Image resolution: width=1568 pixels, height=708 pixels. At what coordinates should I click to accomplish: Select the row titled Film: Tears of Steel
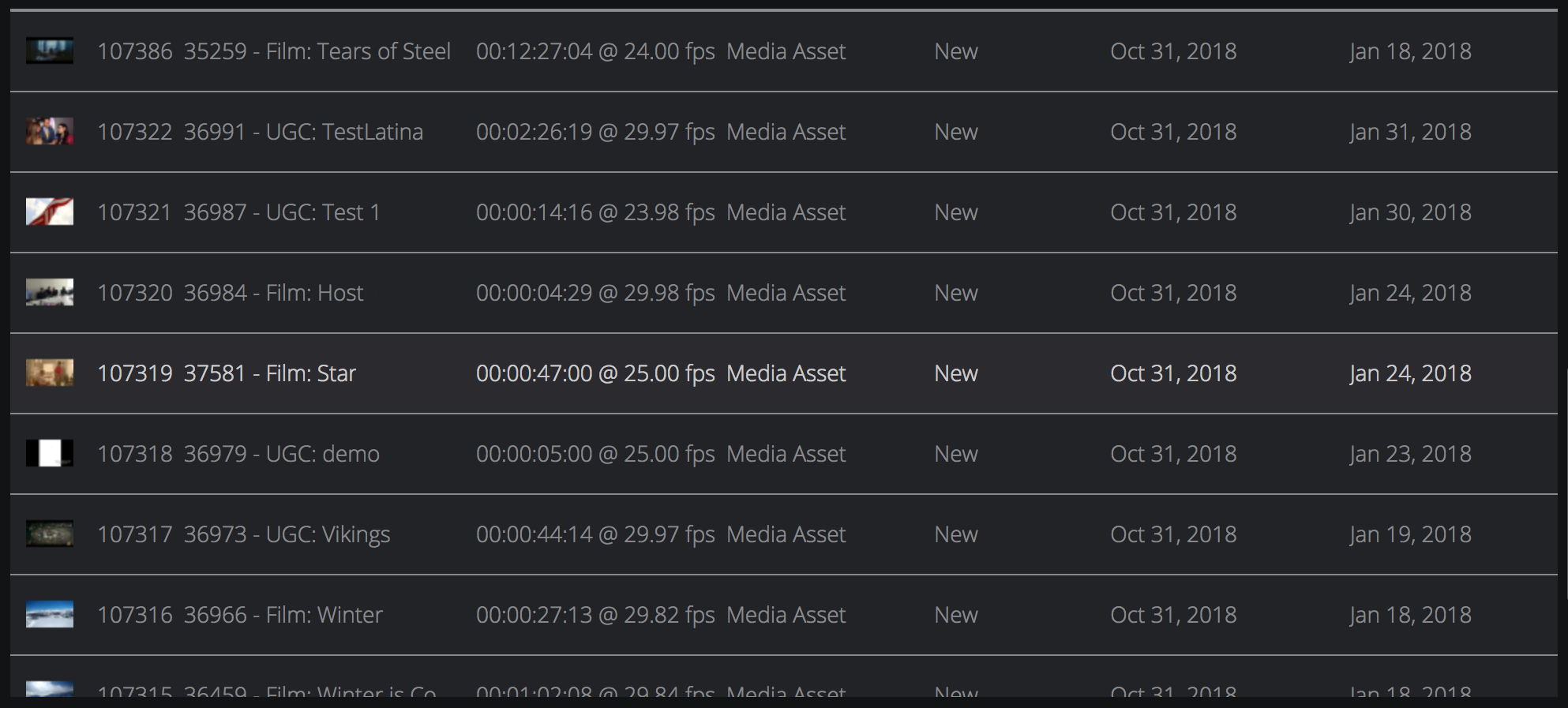click(317, 51)
